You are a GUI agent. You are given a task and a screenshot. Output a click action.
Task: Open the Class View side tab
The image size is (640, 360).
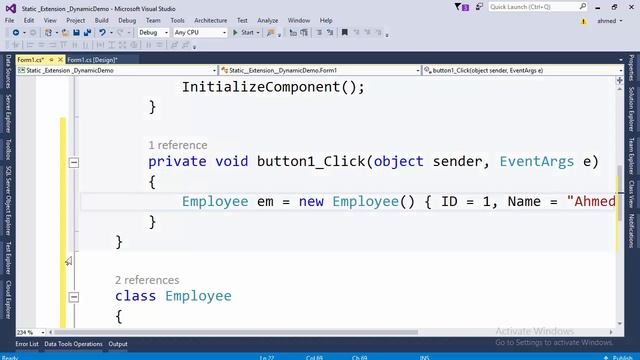coord(631,194)
